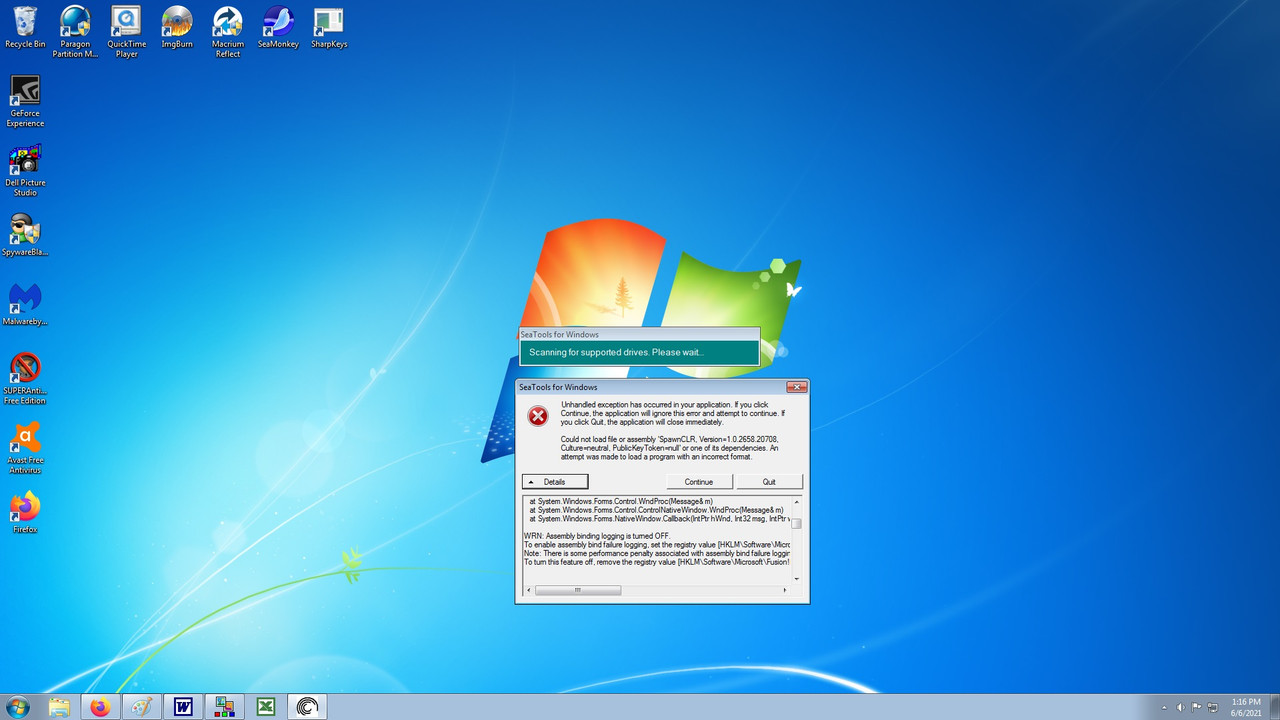Close the SeaTools error dialog
The width and height of the screenshot is (1280, 720).
[x=796, y=387]
